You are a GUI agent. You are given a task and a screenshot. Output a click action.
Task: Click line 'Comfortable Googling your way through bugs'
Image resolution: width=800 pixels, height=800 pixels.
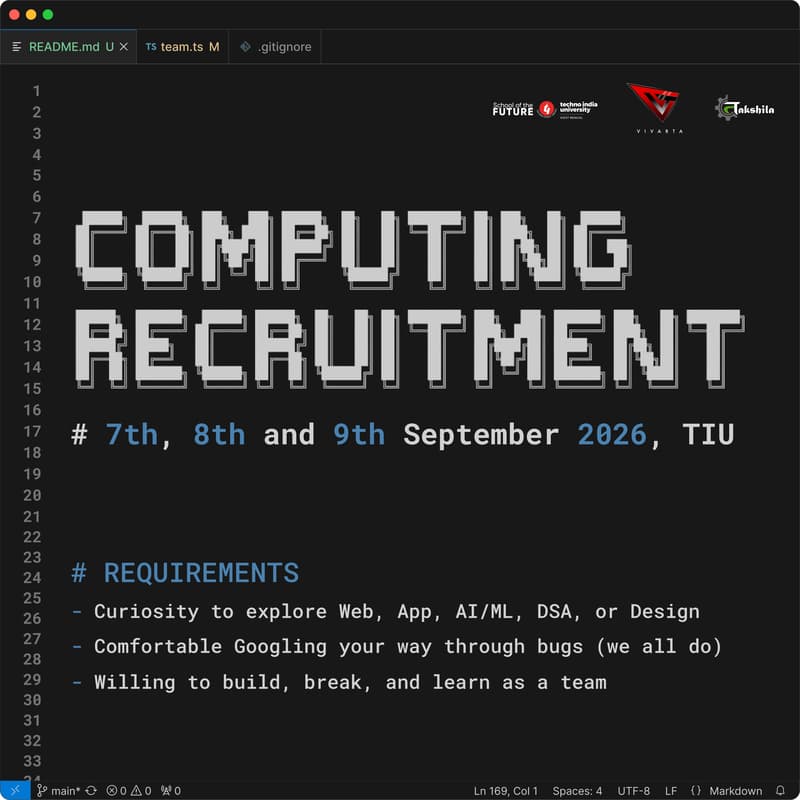point(397,647)
